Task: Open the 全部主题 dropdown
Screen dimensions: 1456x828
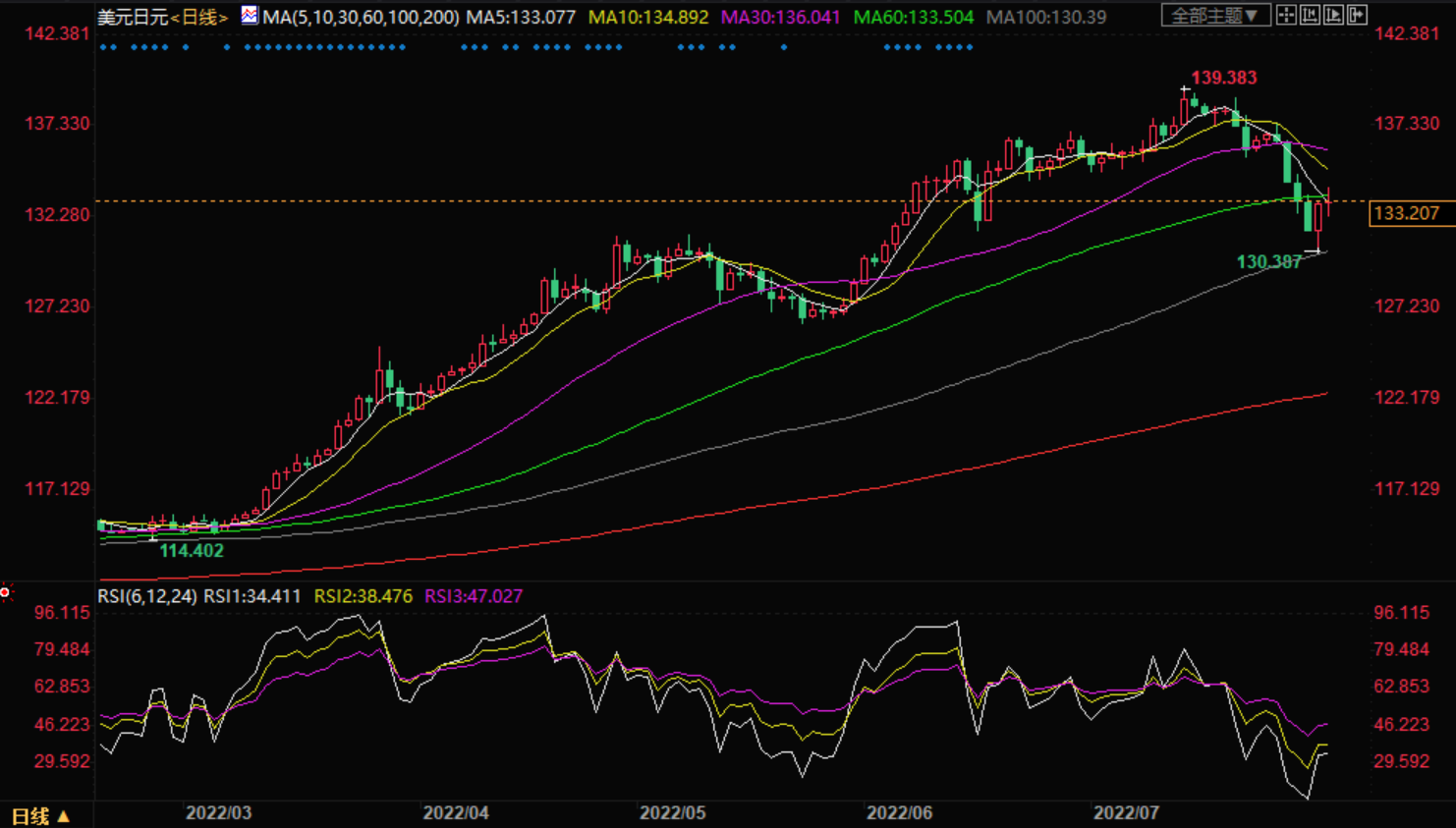Action: pos(1216,15)
